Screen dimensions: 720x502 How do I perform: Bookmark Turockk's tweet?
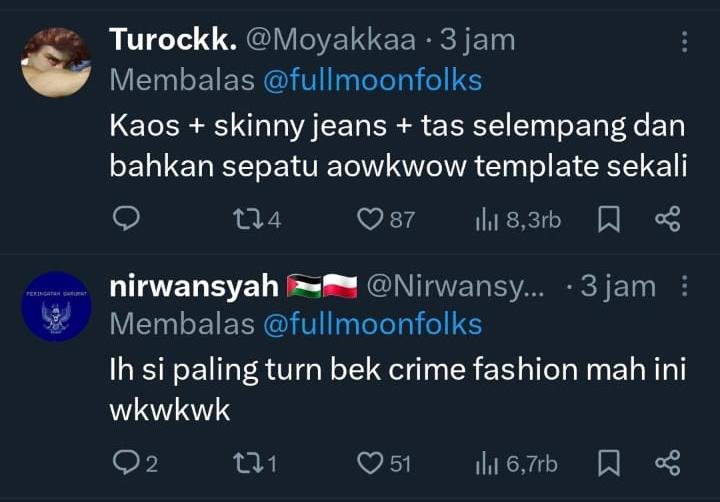(x=608, y=219)
